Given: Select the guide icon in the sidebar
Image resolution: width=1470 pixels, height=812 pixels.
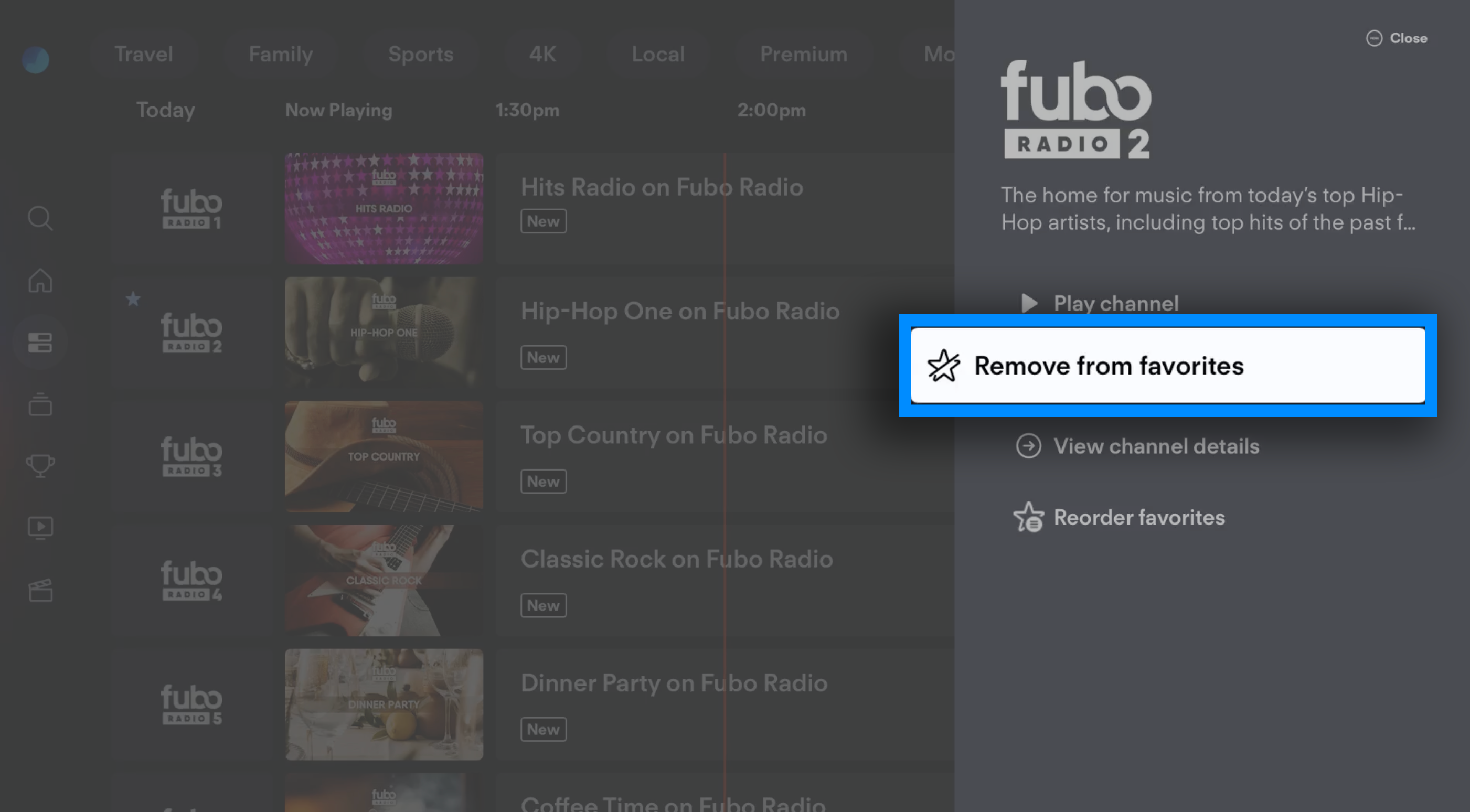Looking at the screenshot, I should click(40, 343).
